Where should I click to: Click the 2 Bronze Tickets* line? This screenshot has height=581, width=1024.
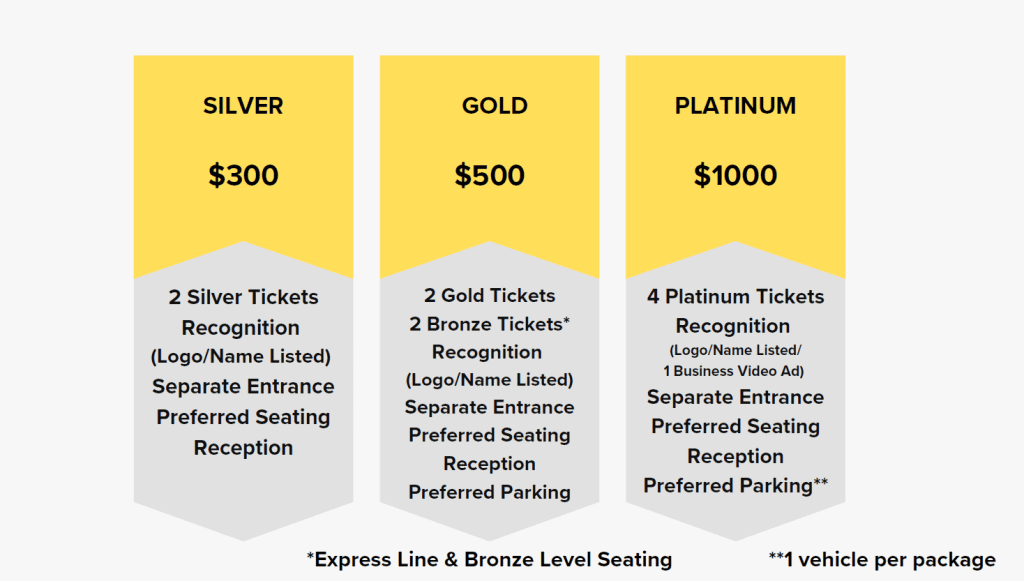pyautogui.click(x=489, y=324)
